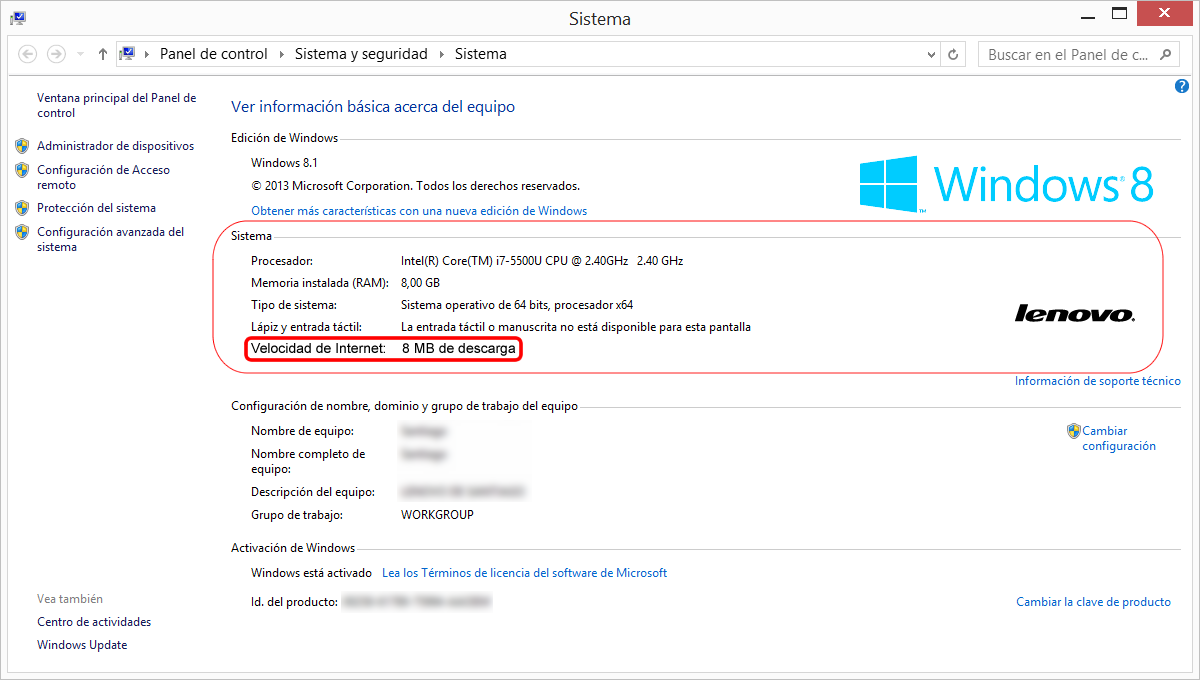Click shield icon beside Configuración avanzada del sistema
1200x680 pixels.
[22, 232]
